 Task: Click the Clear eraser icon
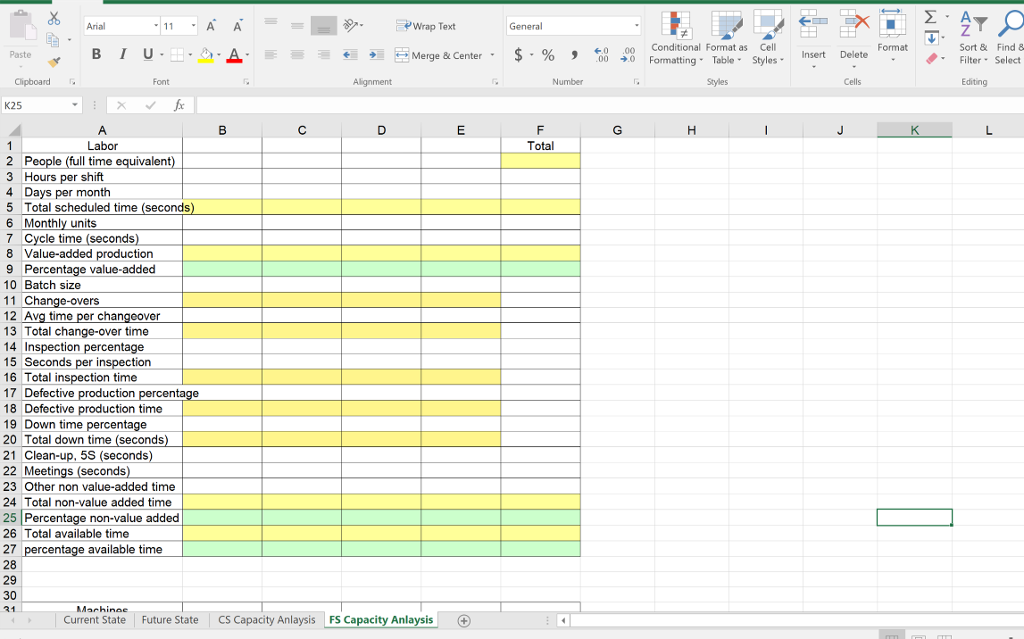pos(932,59)
